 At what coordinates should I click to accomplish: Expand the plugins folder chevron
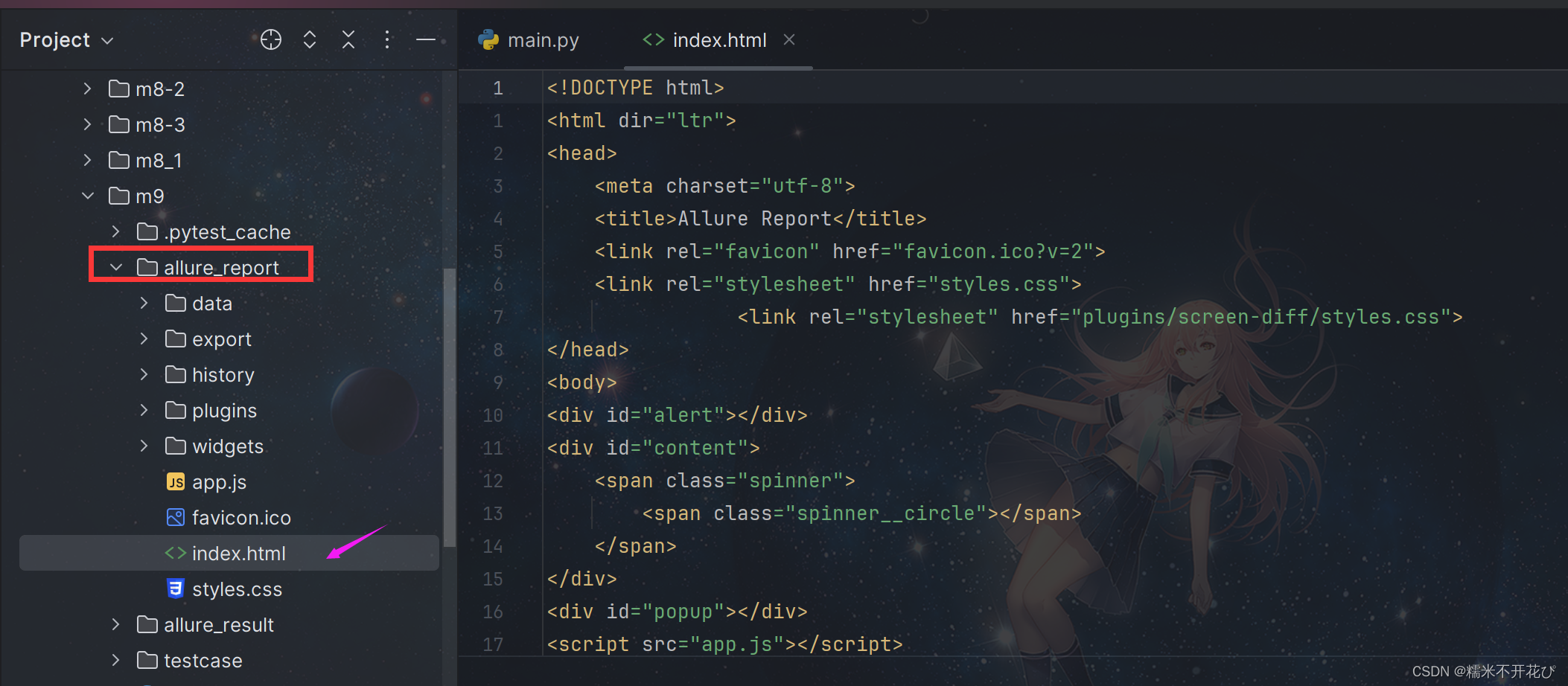point(144,410)
